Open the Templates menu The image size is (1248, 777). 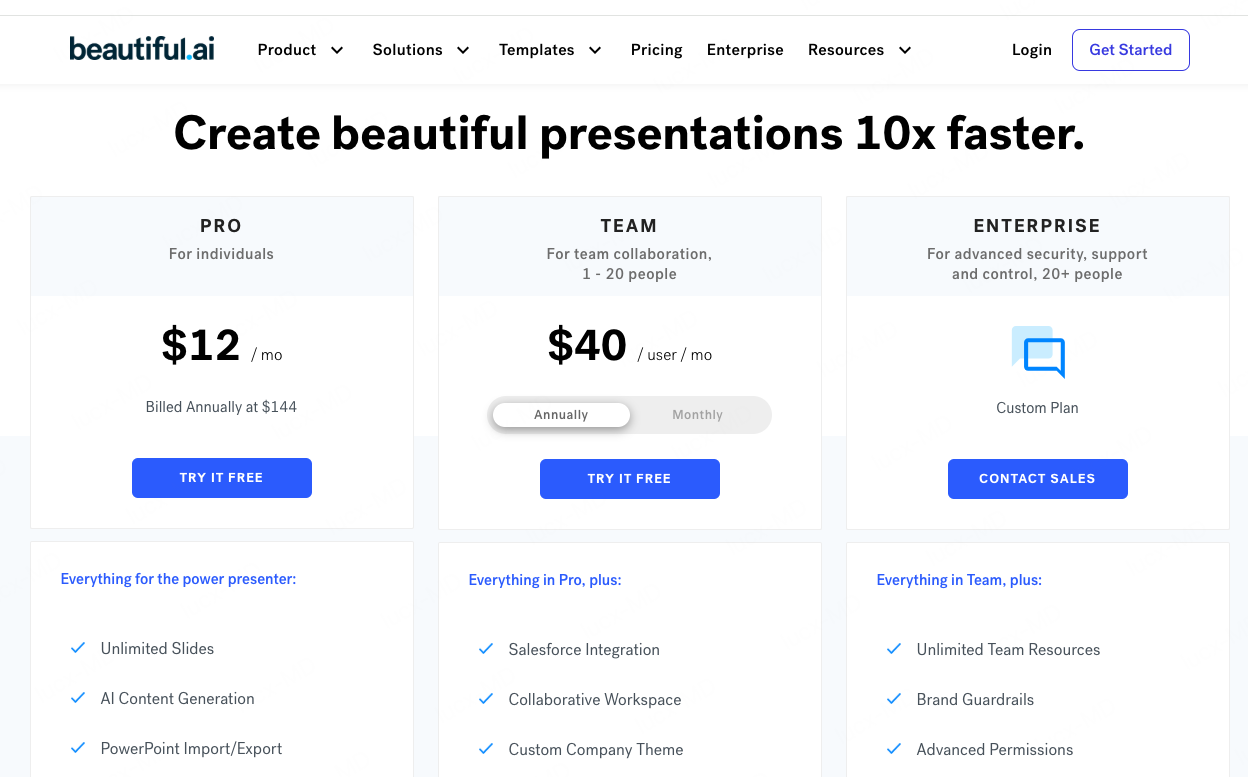[537, 50]
